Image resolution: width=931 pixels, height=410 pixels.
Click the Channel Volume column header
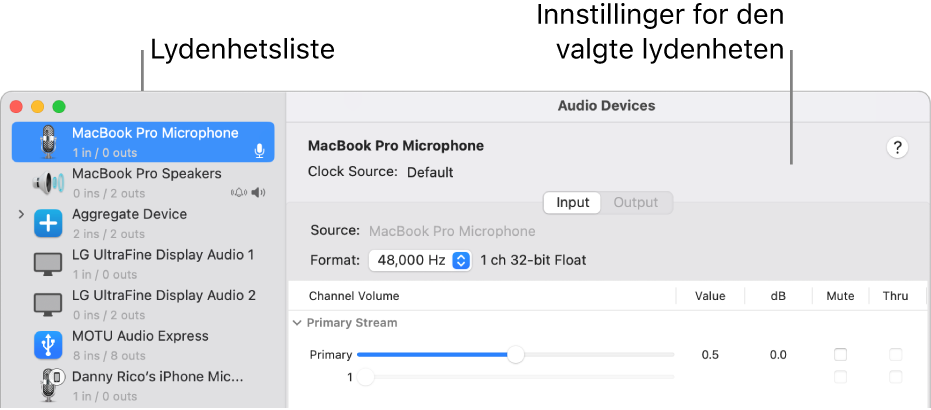(354, 296)
